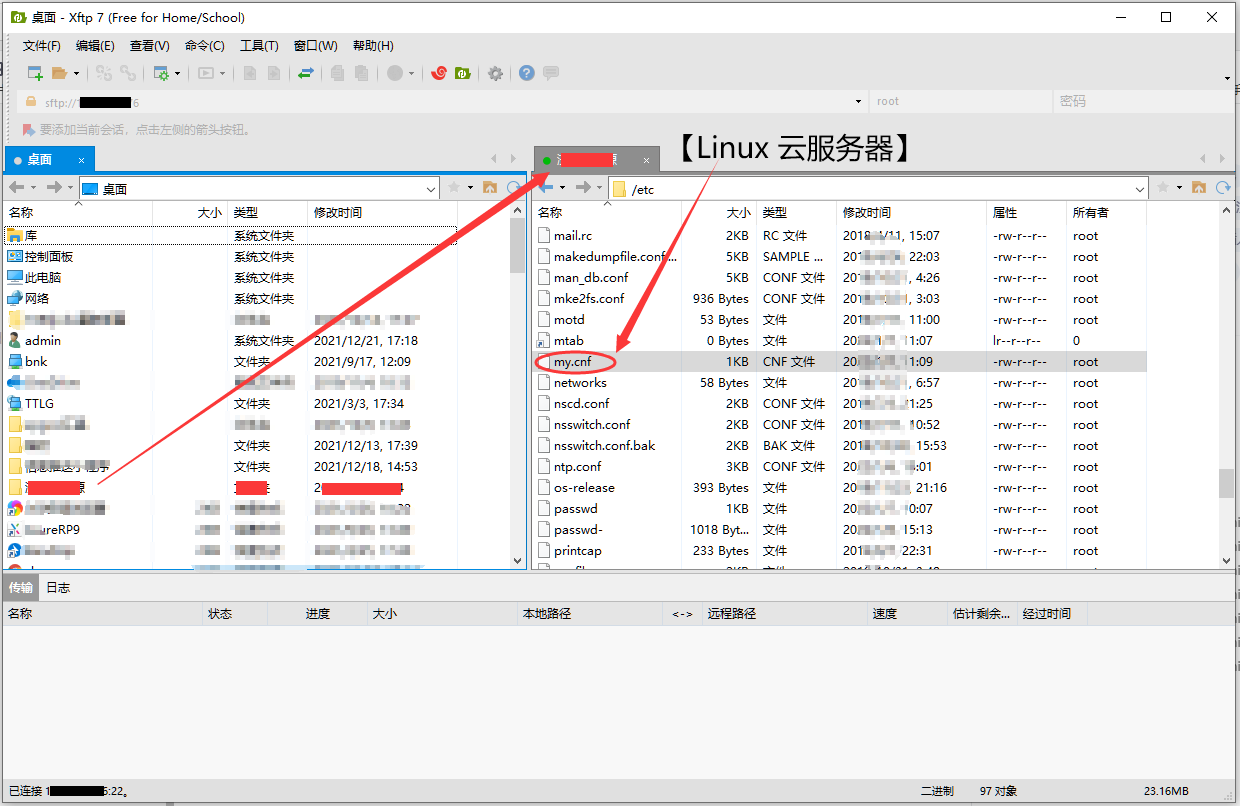Viewport: 1240px width, 806px height.
Task: Open Help with the blue question icon
Action: [x=526, y=73]
